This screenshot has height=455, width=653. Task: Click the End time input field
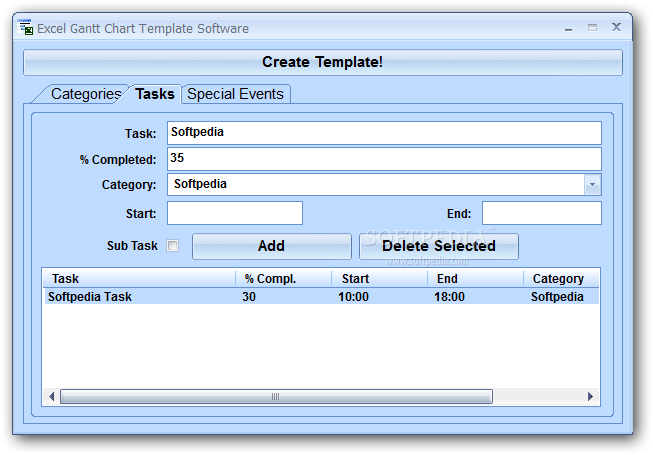(541, 213)
